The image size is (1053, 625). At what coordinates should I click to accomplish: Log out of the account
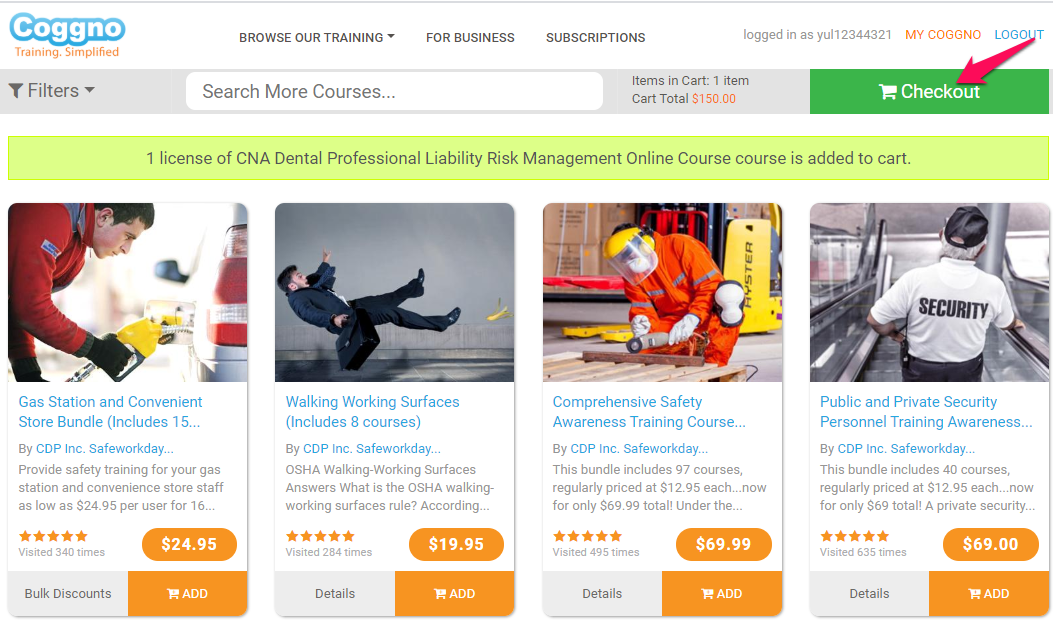[1019, 35]
